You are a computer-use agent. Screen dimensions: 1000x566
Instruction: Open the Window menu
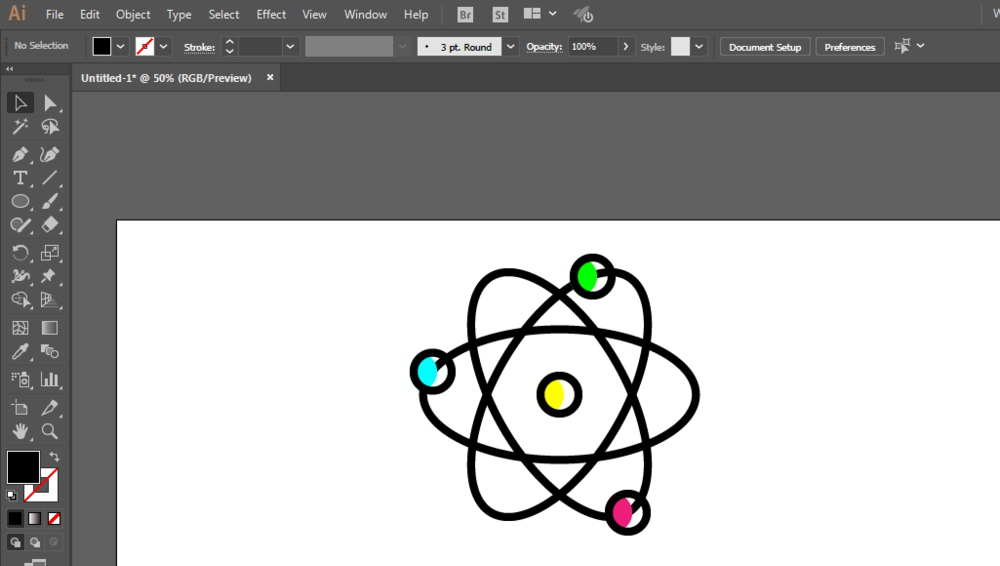pyautogui.click(x=365, y=15)
